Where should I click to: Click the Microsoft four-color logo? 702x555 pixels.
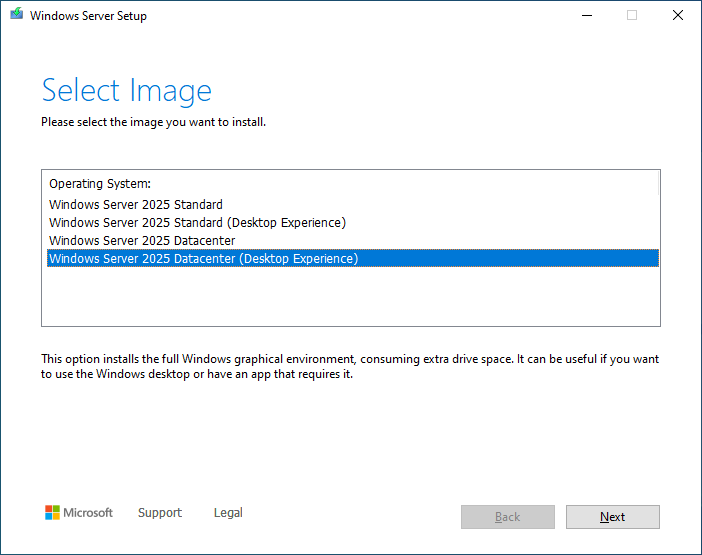52,512
